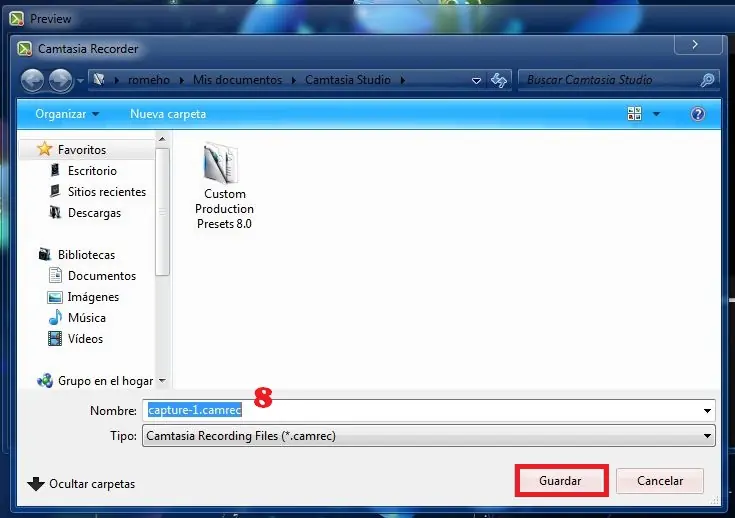This screenshot has height=518, width=735.
Task: Click the address bar root folder icon
Action: pyautogui.click(x=99, y=80)
